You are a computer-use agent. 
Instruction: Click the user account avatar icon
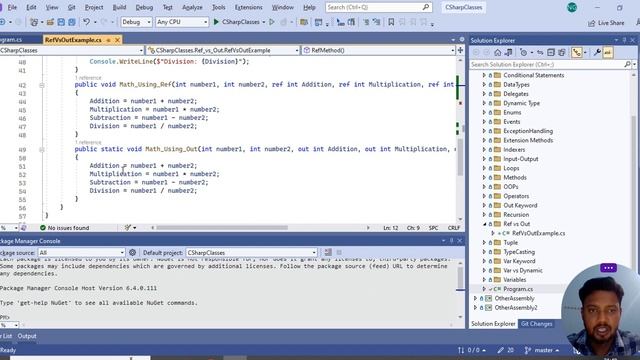pos(572,7)
